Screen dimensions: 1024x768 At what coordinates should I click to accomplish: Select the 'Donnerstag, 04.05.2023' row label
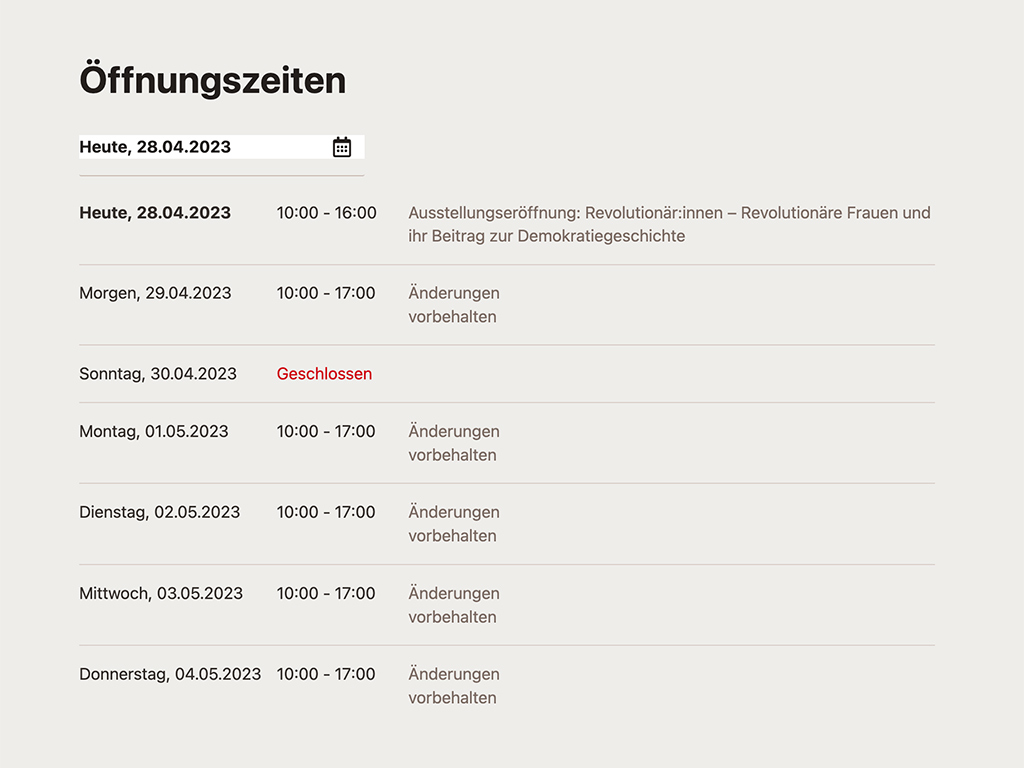170,674
